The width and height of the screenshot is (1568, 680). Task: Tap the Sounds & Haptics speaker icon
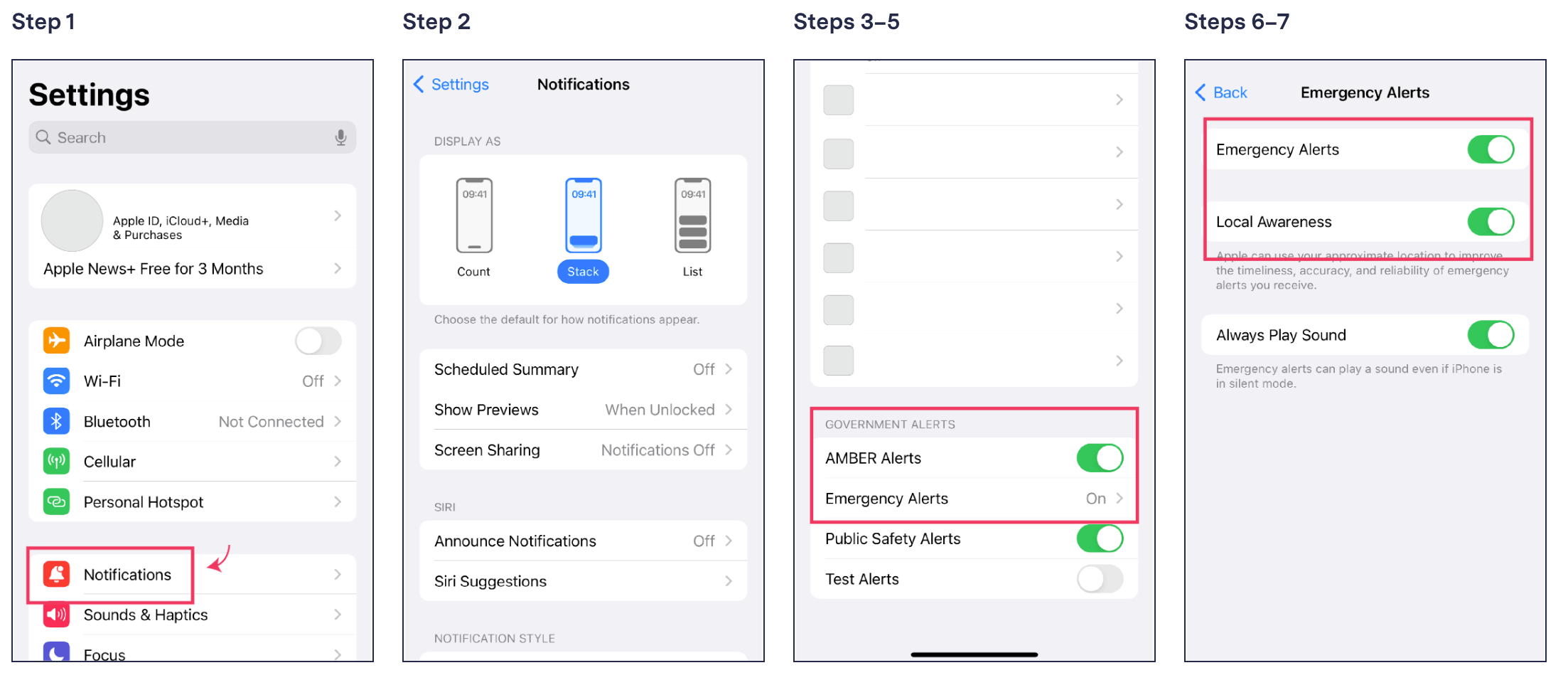click(56, 615)
